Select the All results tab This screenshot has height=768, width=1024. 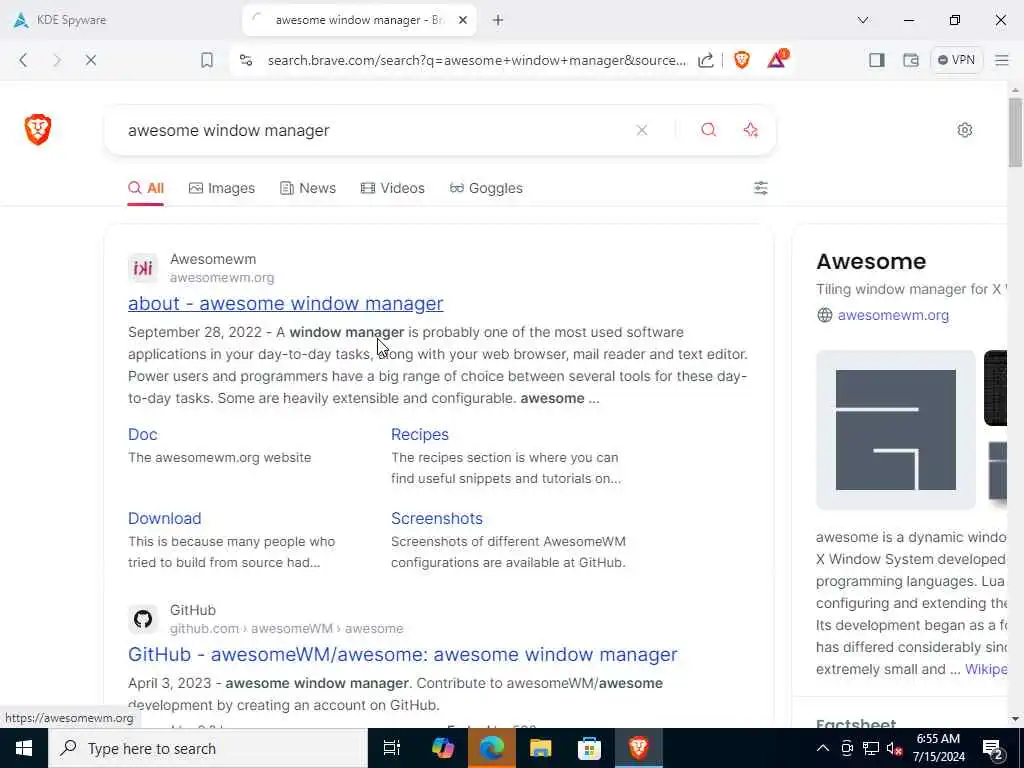pos(146,188)
